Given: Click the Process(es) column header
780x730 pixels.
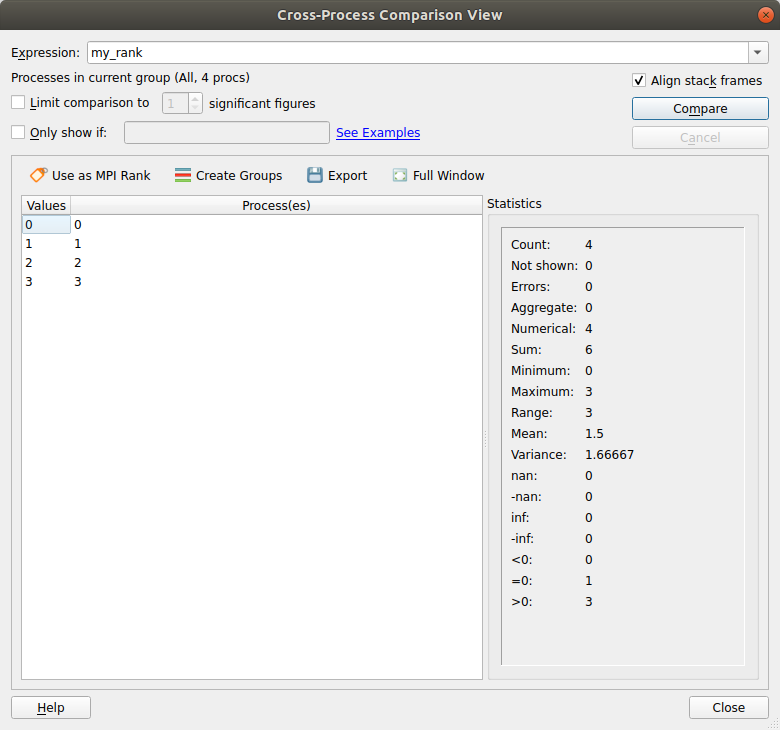Looking at the screenshot, I should [x=276, y=205].
